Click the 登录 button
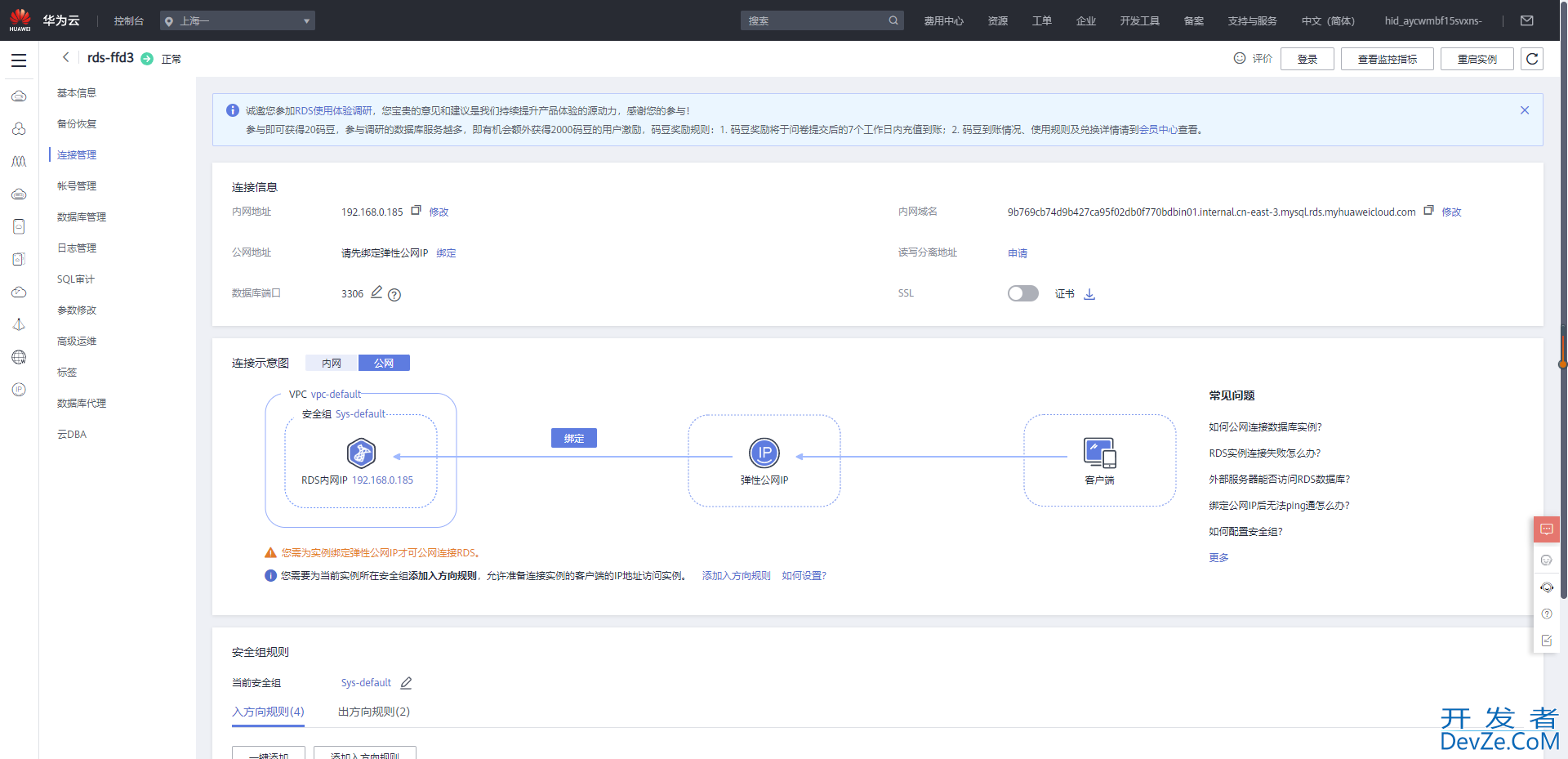 click(x=1307, y=59)
